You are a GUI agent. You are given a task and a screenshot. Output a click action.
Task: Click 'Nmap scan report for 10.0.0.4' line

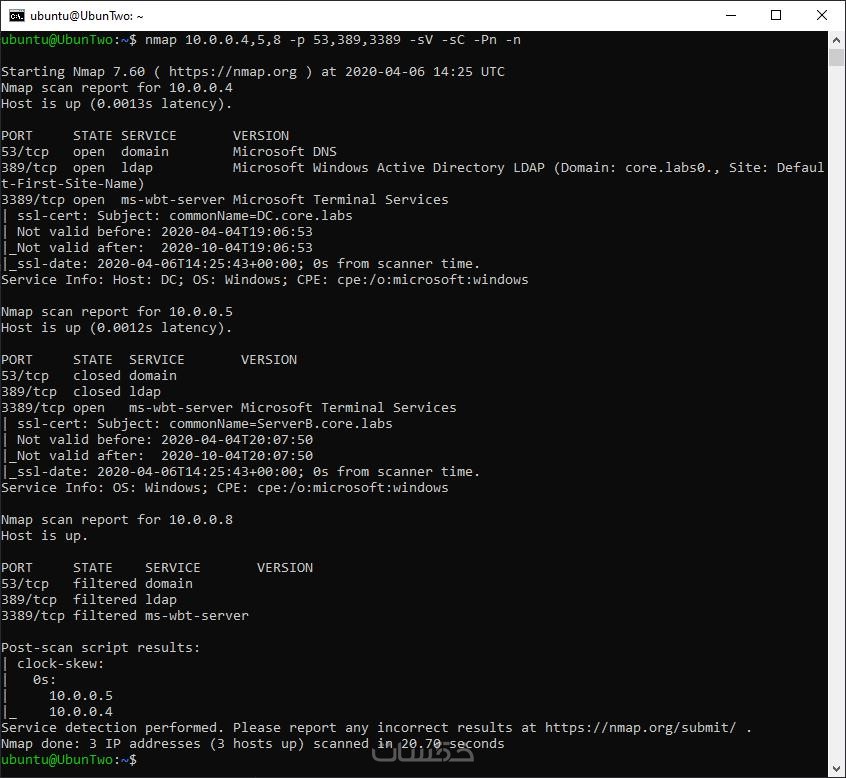tap(117, 88)
